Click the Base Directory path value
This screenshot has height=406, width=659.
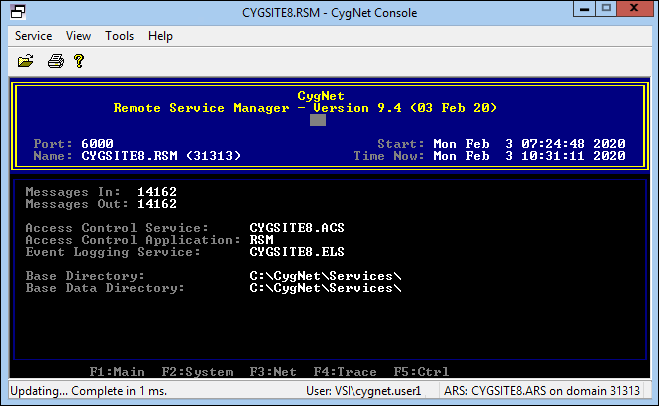pyautogui.click(x=325, y=276)
